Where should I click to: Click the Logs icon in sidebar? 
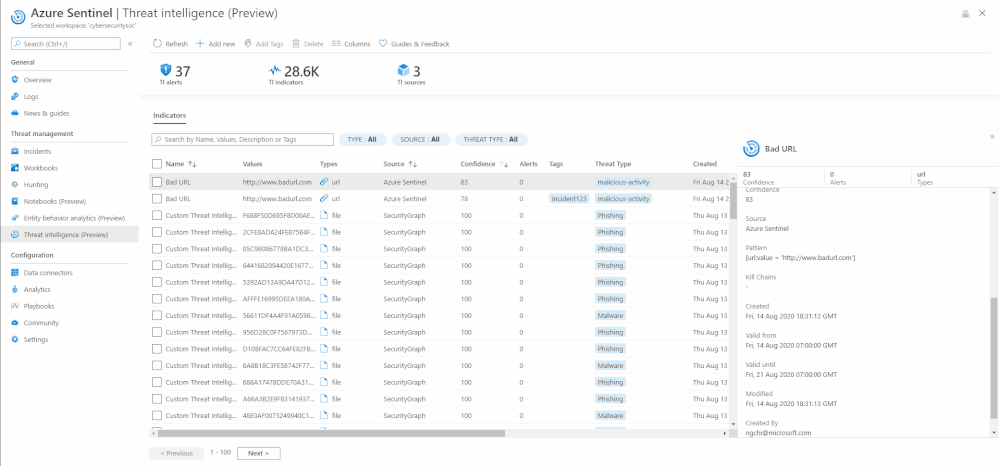click(x=15, y=96)
